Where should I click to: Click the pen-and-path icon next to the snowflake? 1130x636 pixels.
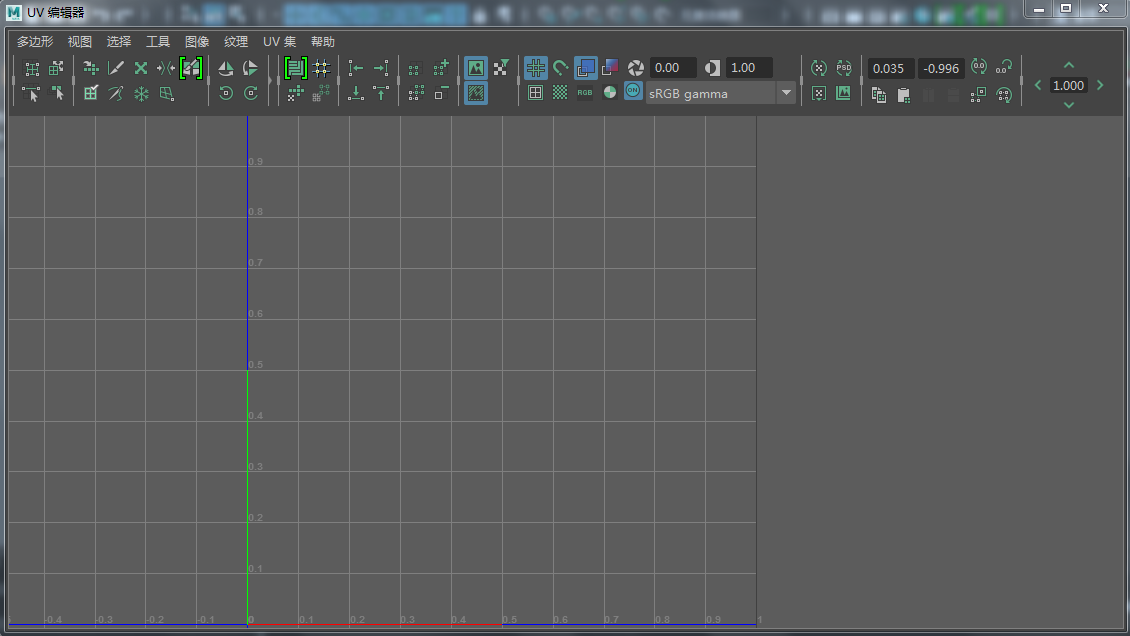pos(115,94)
